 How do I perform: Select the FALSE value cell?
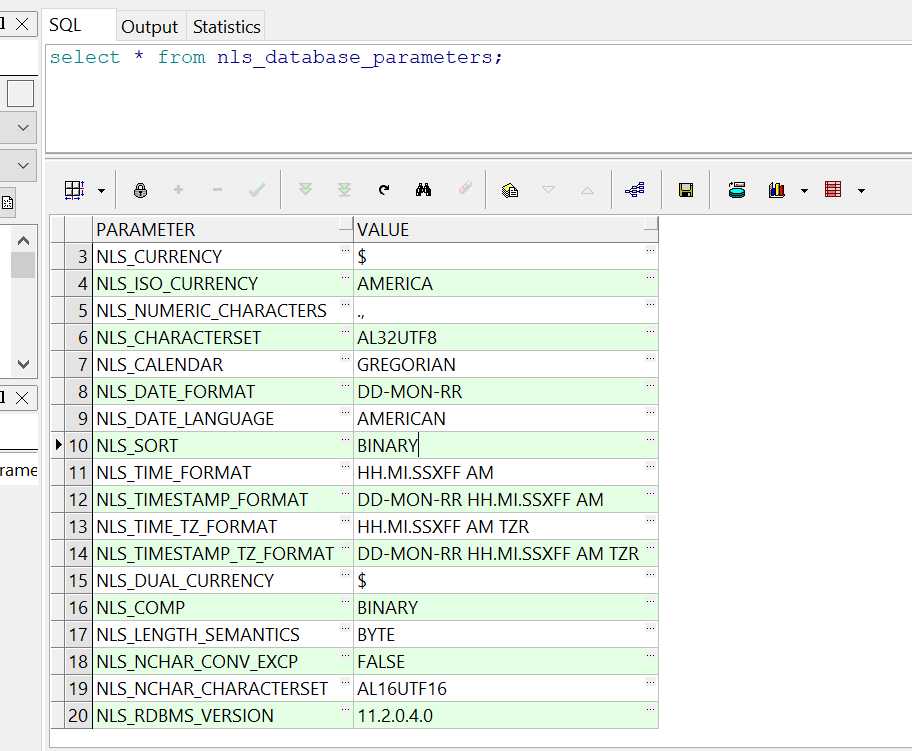[x=505, y=661]
